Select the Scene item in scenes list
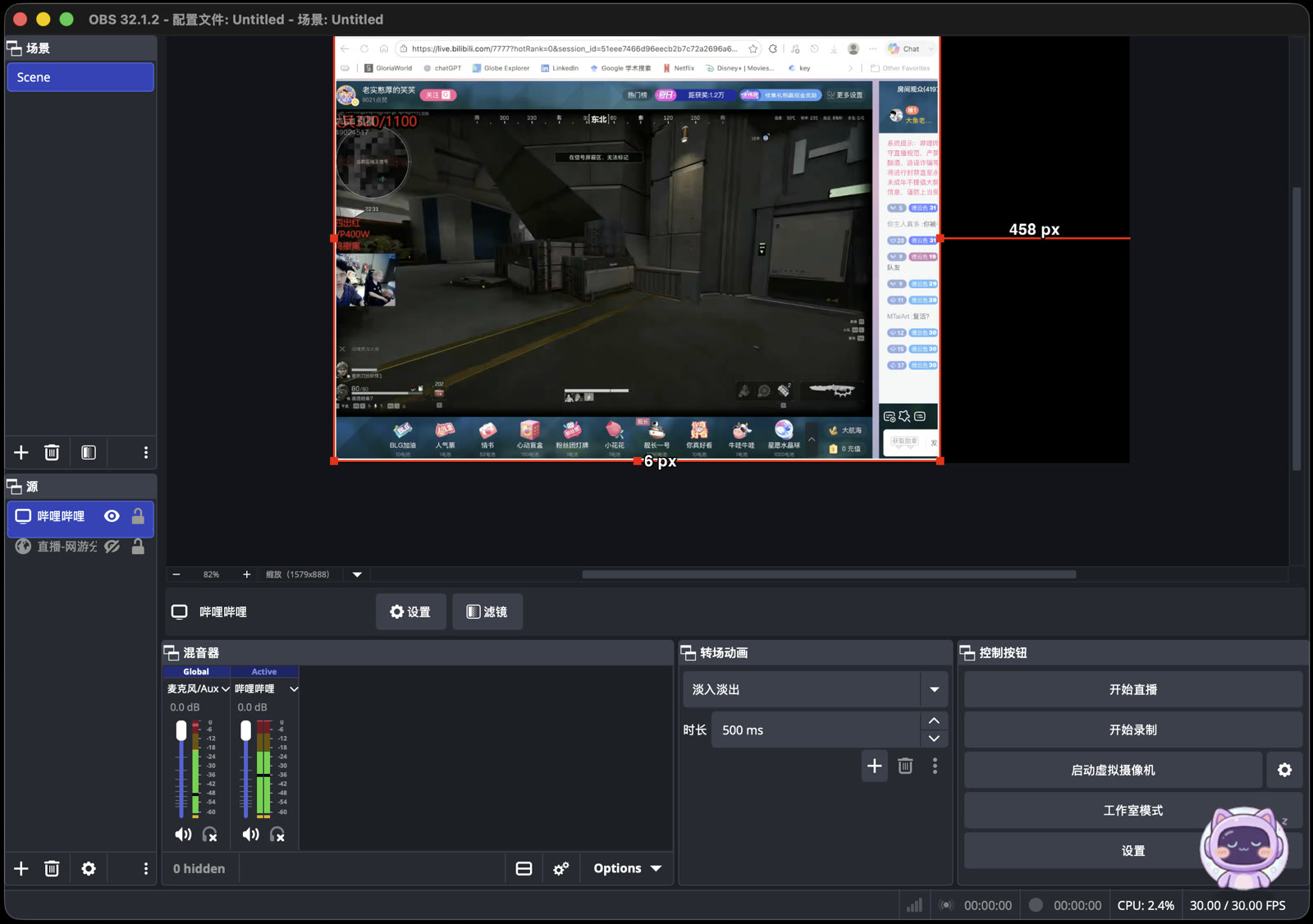Screen dimensions: 1313x924 [80, 77]
